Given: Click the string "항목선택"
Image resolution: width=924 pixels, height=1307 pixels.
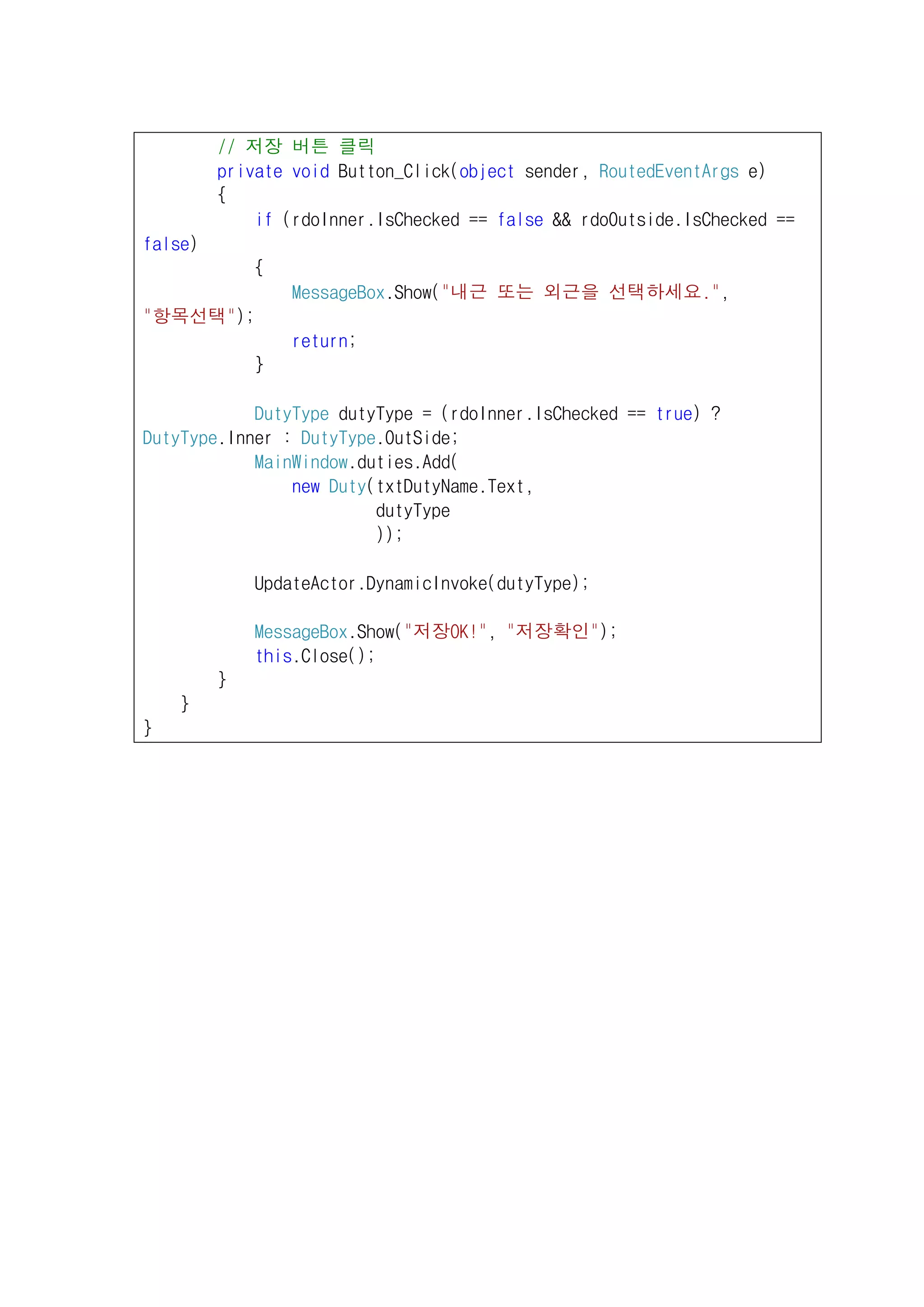Looking at the screenshot, I should tap(189, 316).
